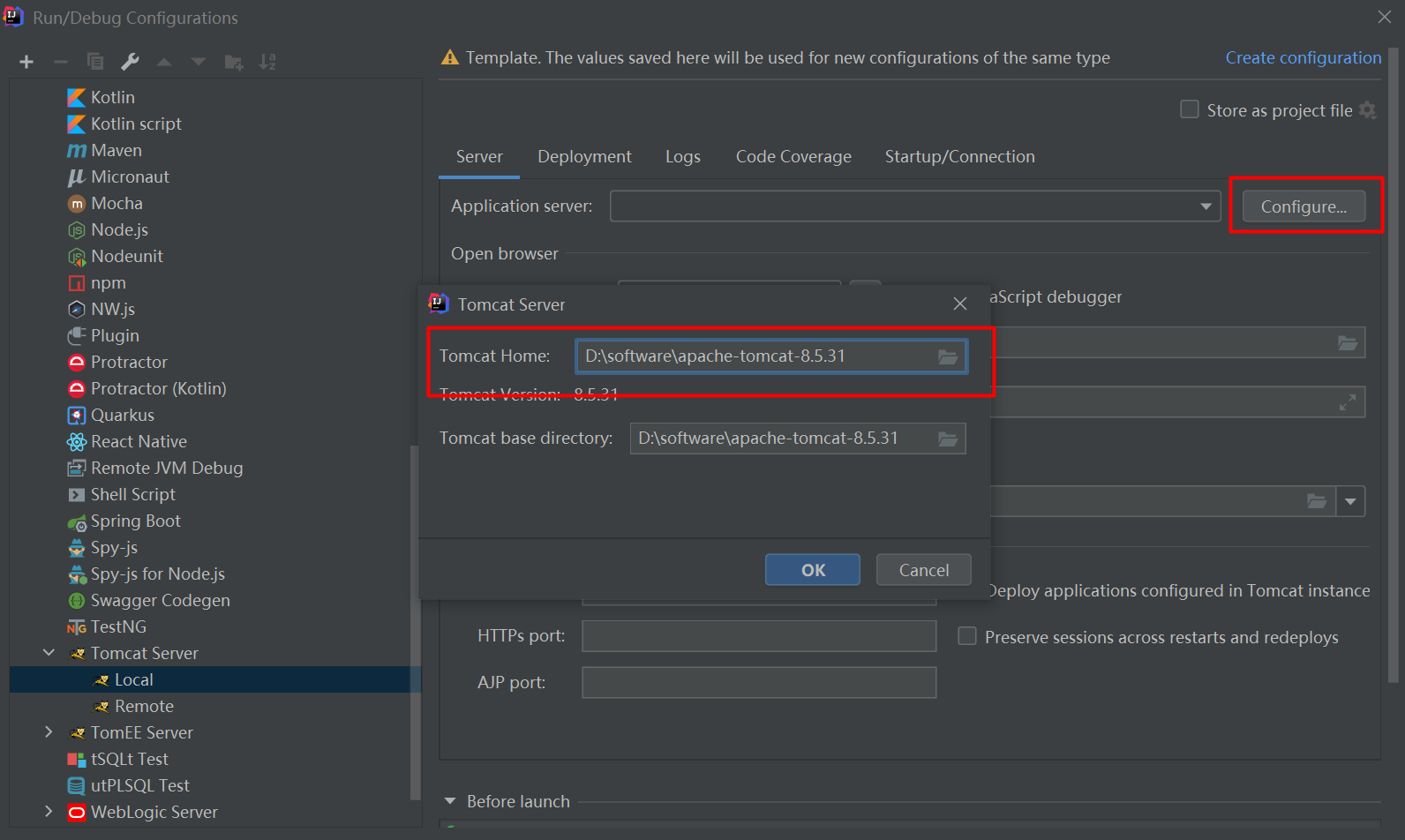1405x840 pixels.
Task: Toggle Preserve sessions across restarts checkbox
Action: (x=967, y=636)
